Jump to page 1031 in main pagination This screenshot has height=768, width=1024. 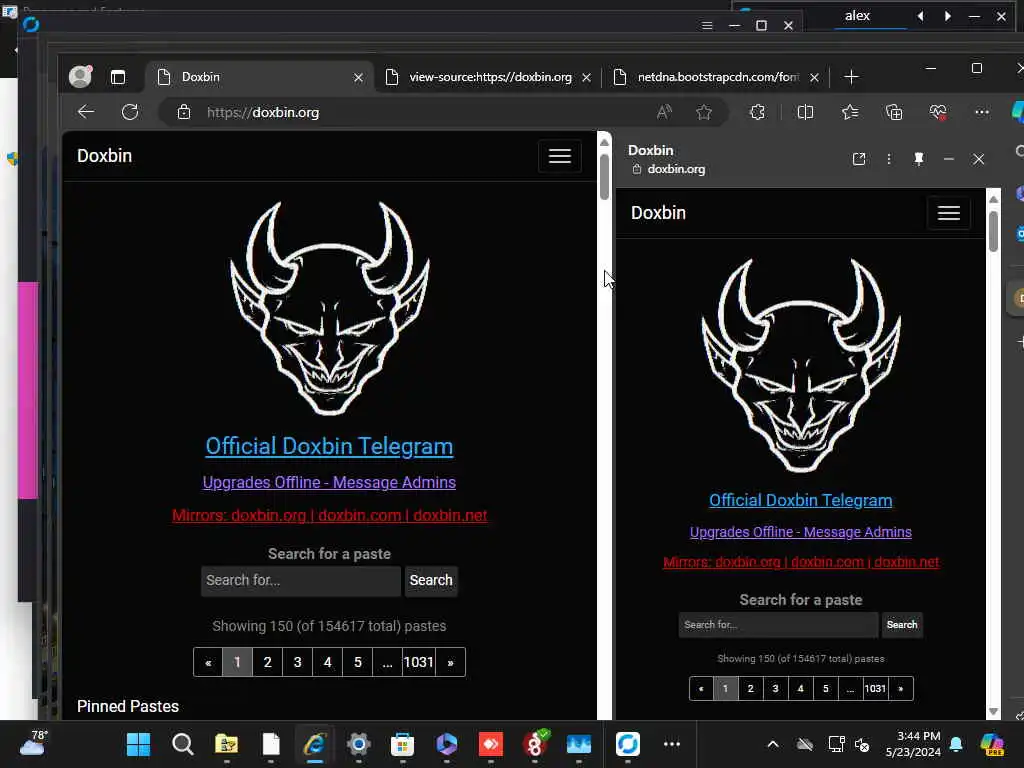(419, 662)
